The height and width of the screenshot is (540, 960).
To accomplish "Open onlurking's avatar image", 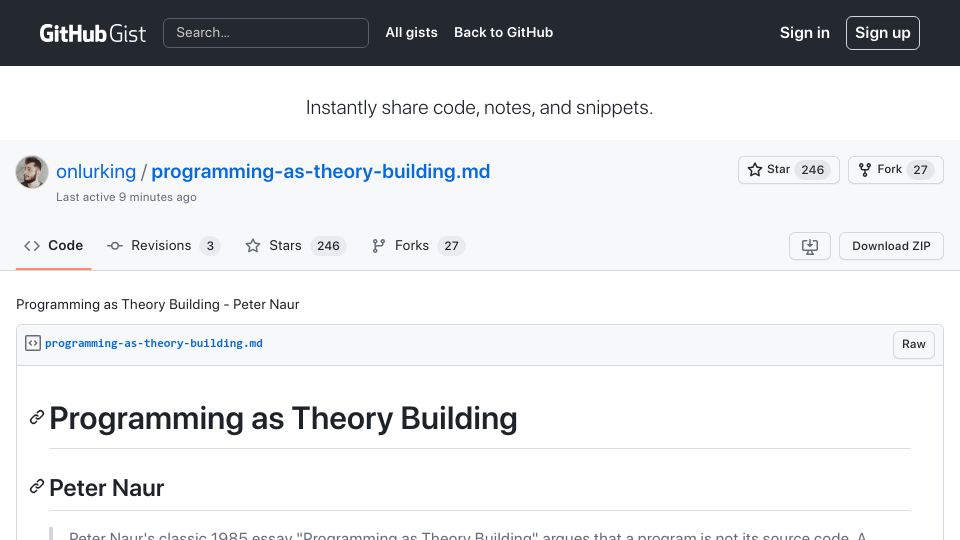I will (32, 172).
